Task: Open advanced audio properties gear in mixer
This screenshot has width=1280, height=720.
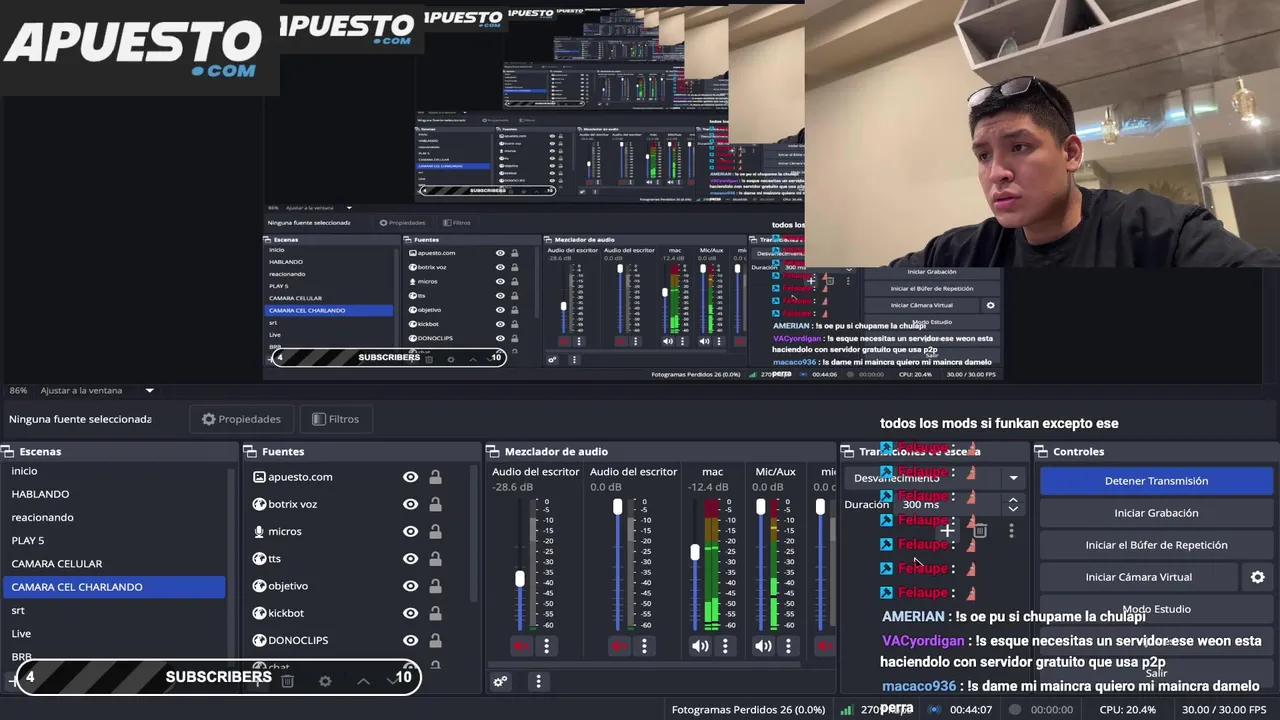Action: click(500, 682)
